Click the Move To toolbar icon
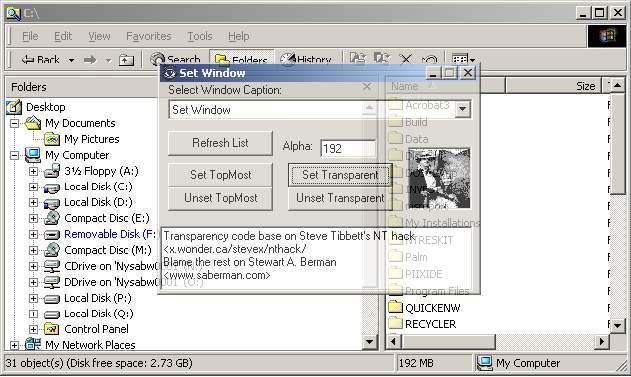 357,59
